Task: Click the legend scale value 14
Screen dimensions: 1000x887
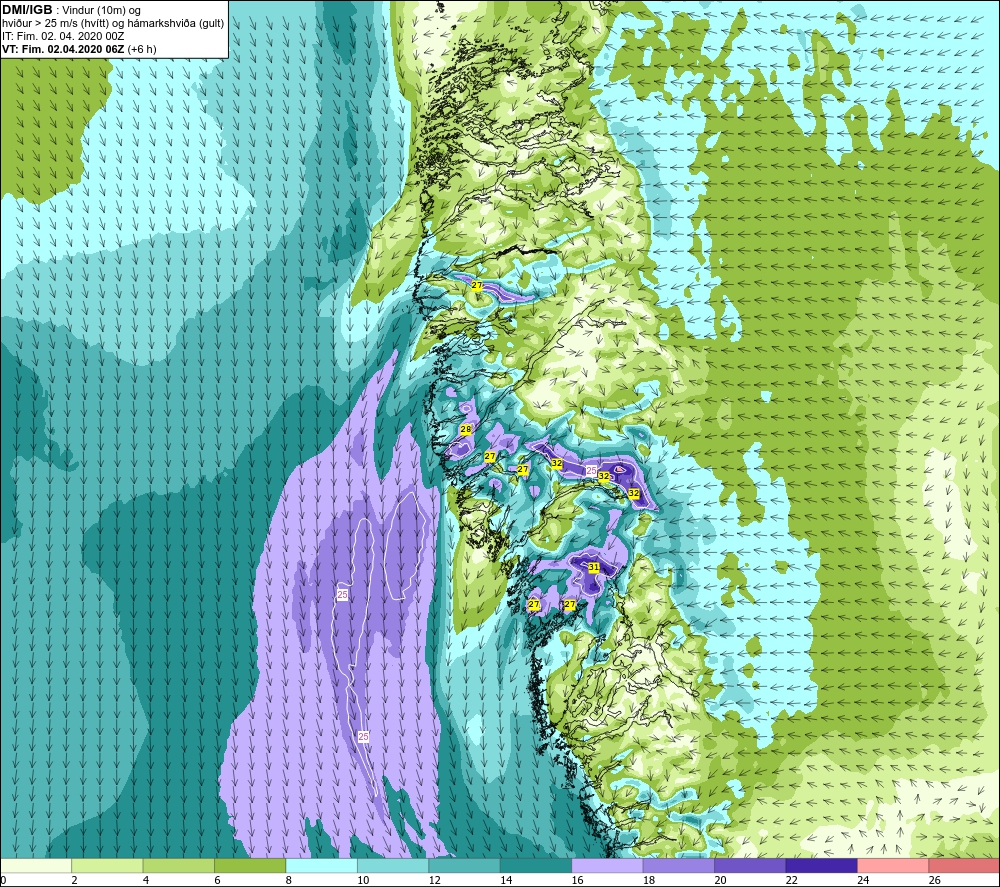Action: (x=506, y=880)
